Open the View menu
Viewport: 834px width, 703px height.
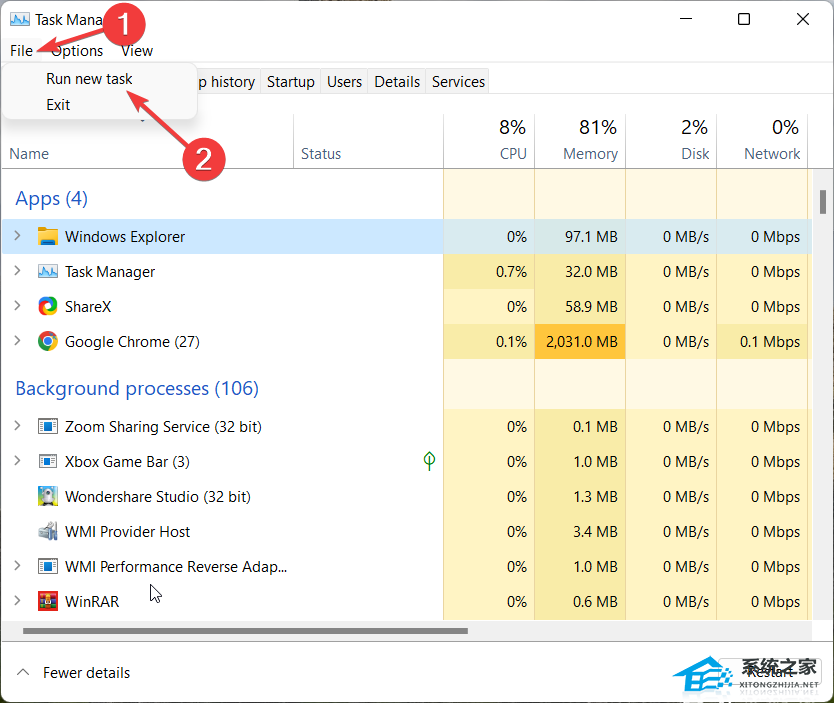coord(137,51)
